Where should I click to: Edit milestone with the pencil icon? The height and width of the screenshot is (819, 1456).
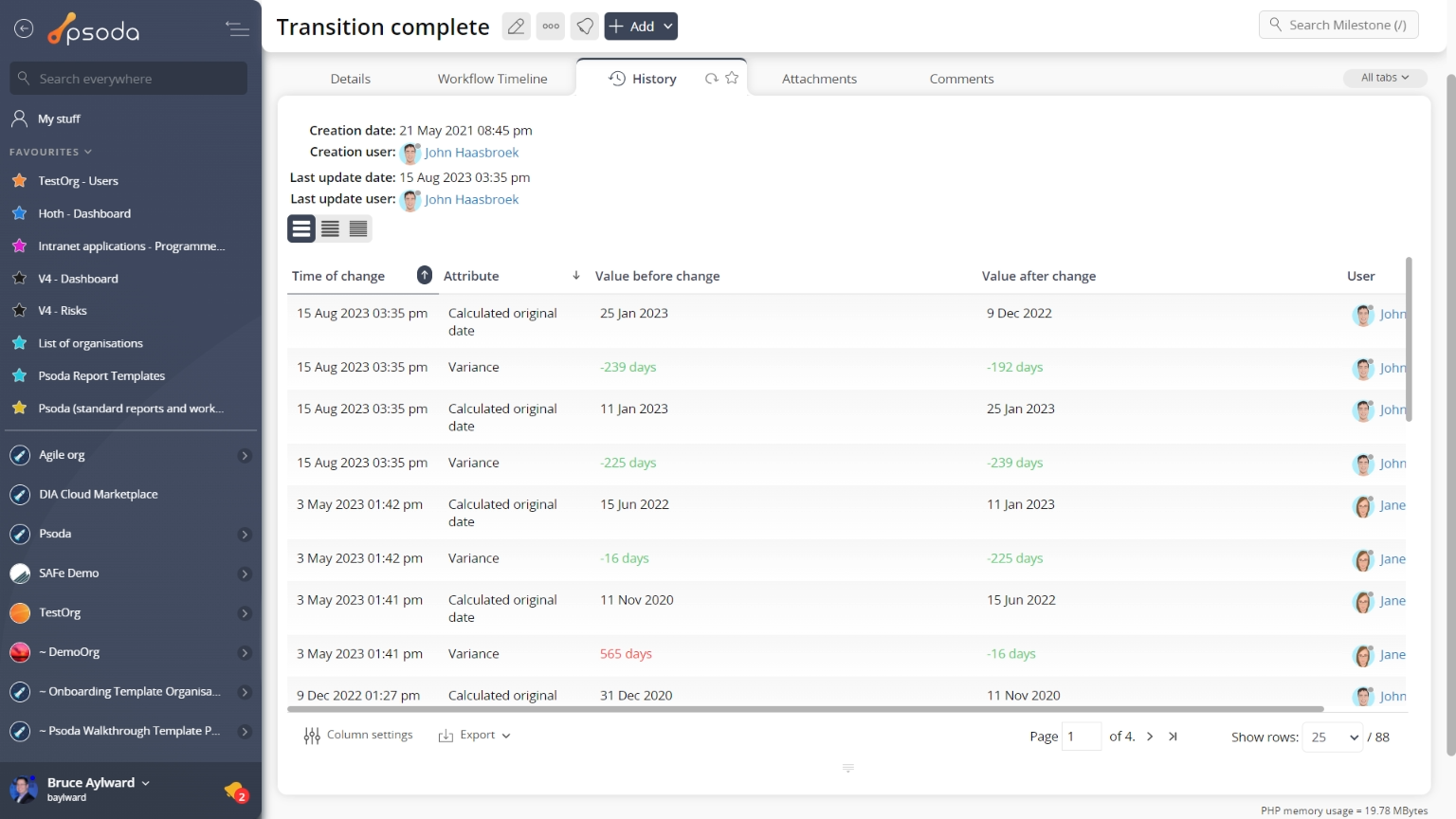click(516, 27)
